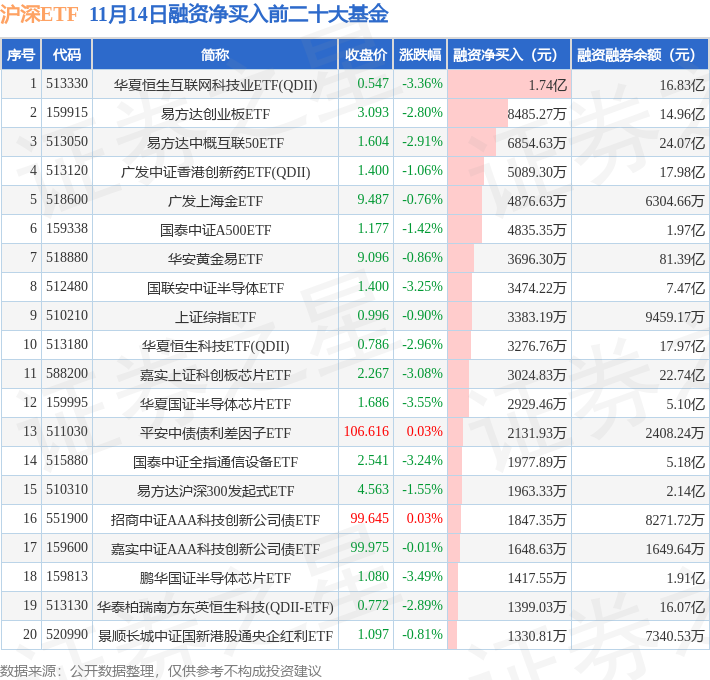Open 鹏华国证半导体芯片ETF entry

click(x=215, y=578)
